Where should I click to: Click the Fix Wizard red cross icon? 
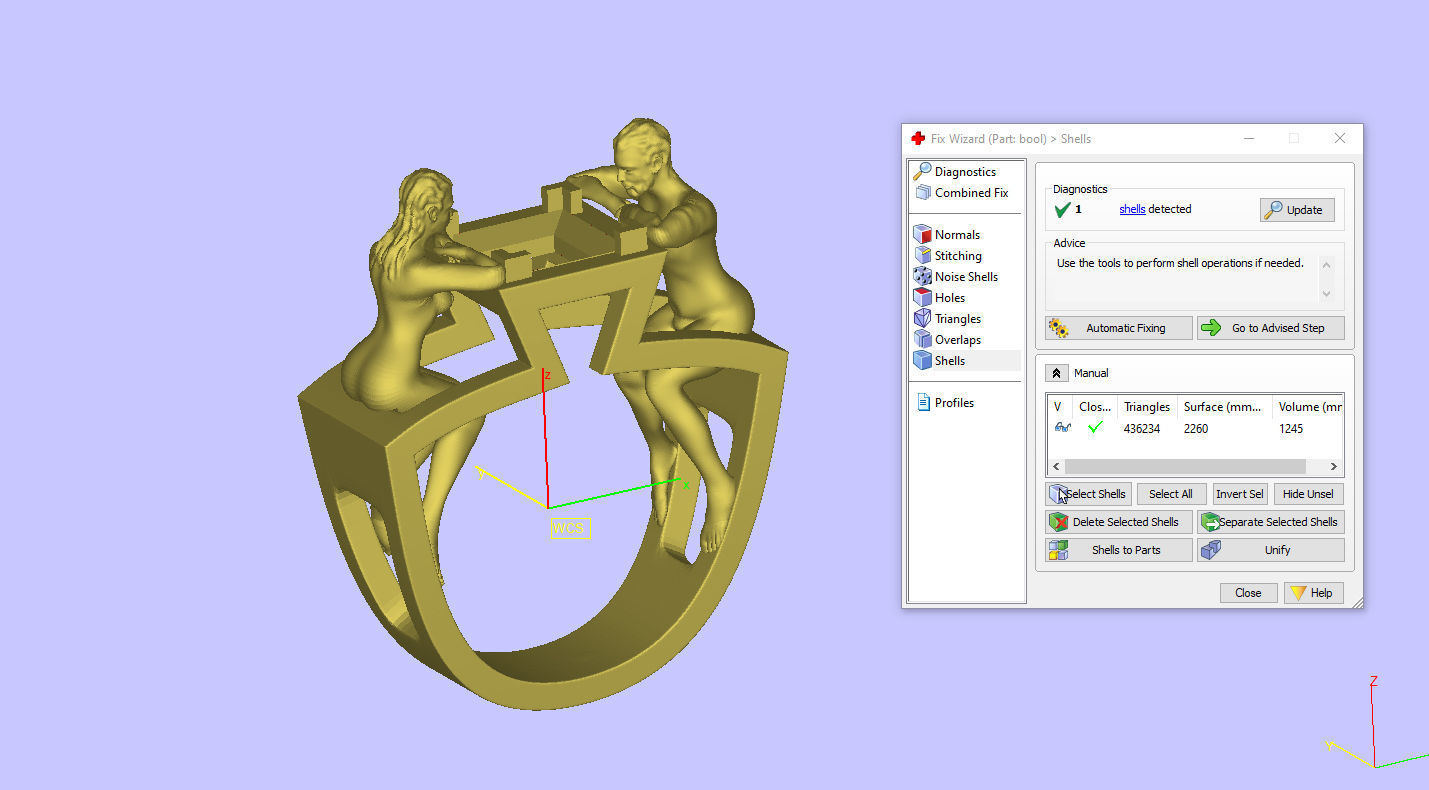918,139
